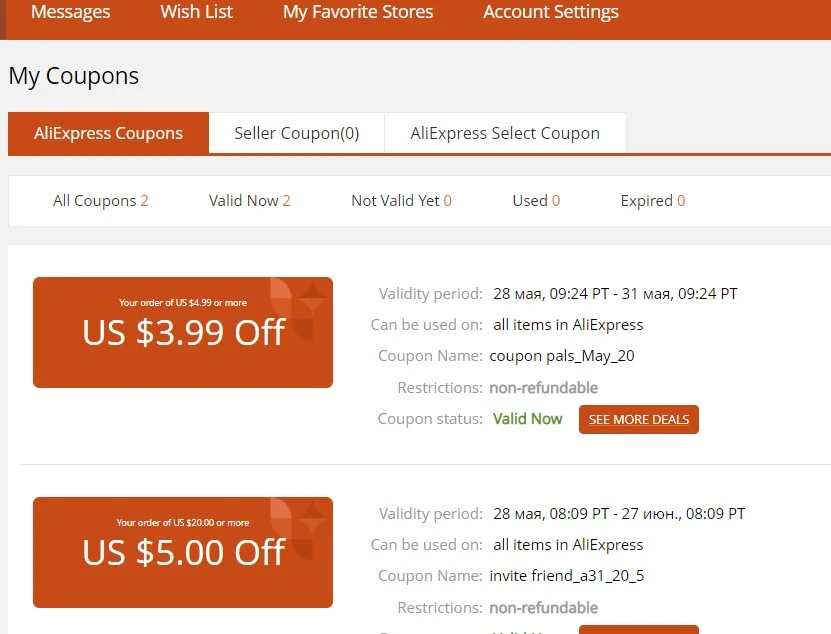Show Not Valid Yet coupons
Viewport: 831px width, 634px height.
[401, 201]
